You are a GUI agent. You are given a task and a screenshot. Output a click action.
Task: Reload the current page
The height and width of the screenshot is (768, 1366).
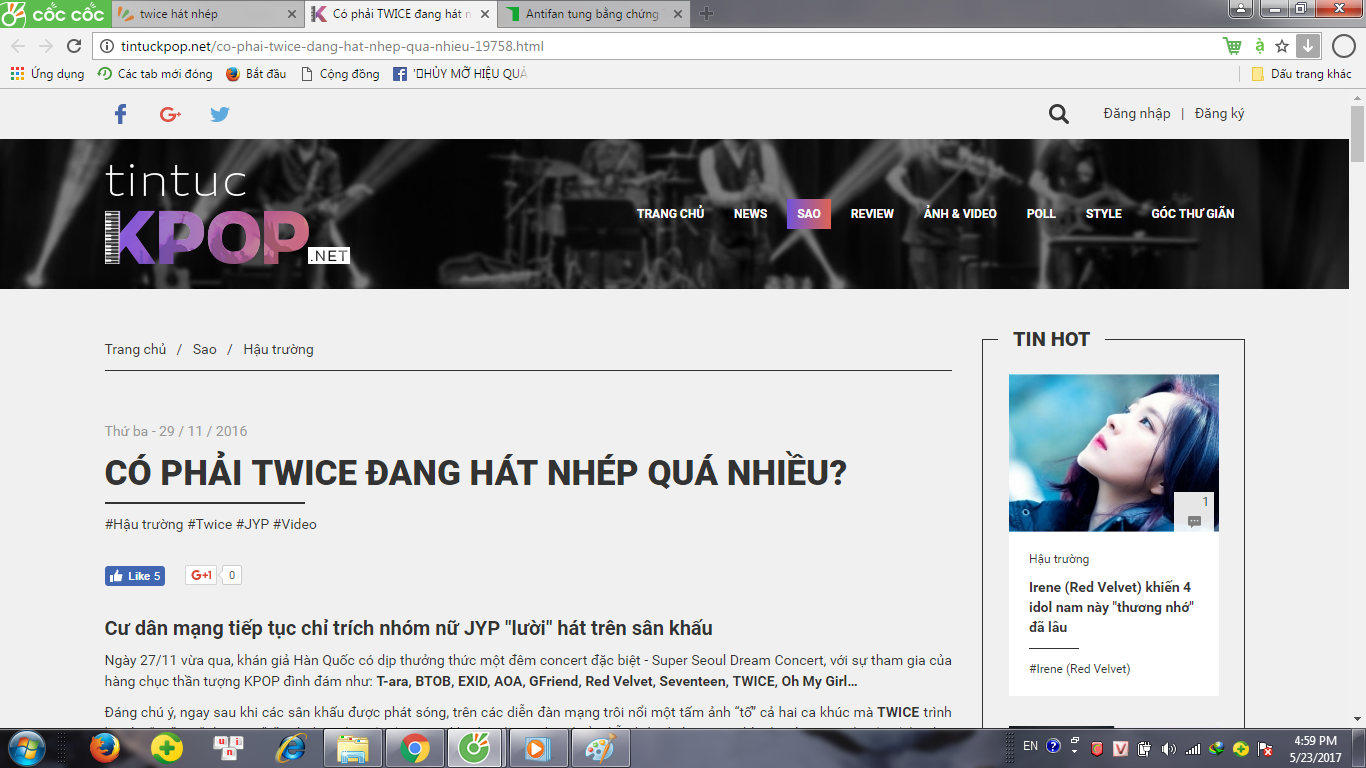[x=74, y=46]
